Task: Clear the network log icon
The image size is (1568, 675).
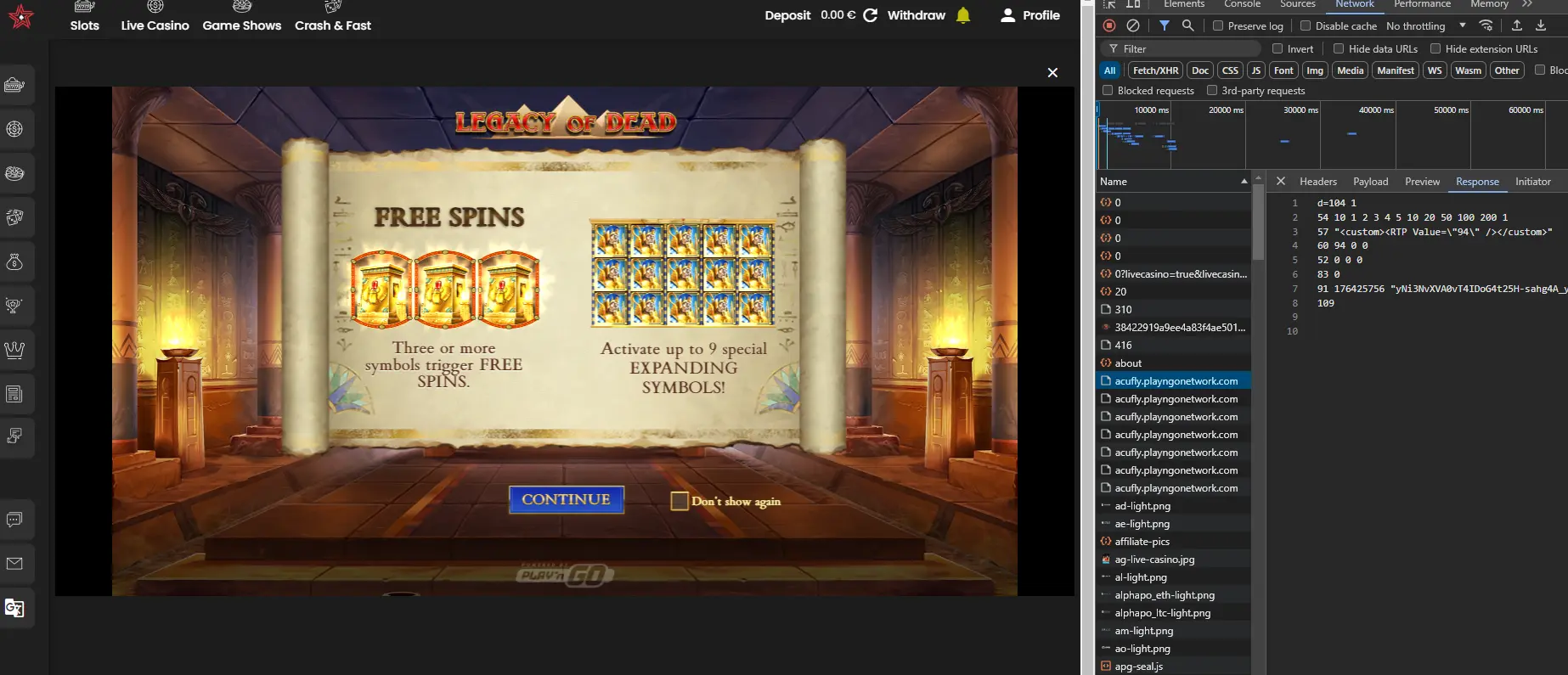Action: coord(1133,25)
